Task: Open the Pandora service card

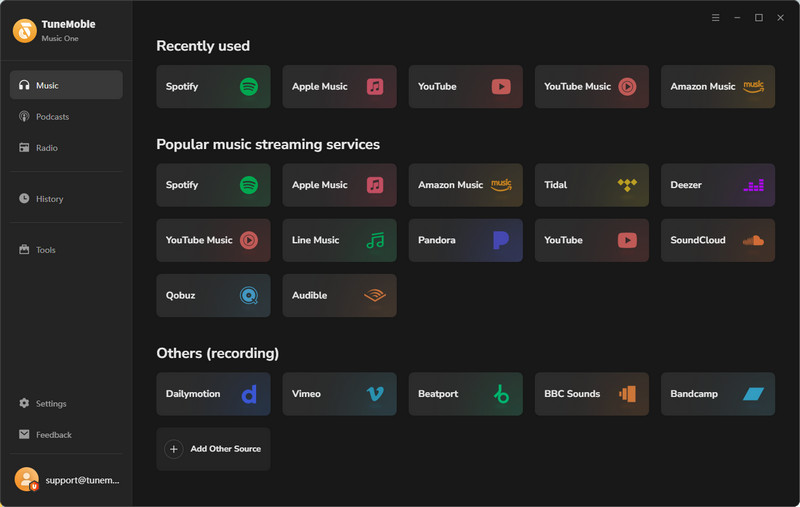Action: click(465, 240)
